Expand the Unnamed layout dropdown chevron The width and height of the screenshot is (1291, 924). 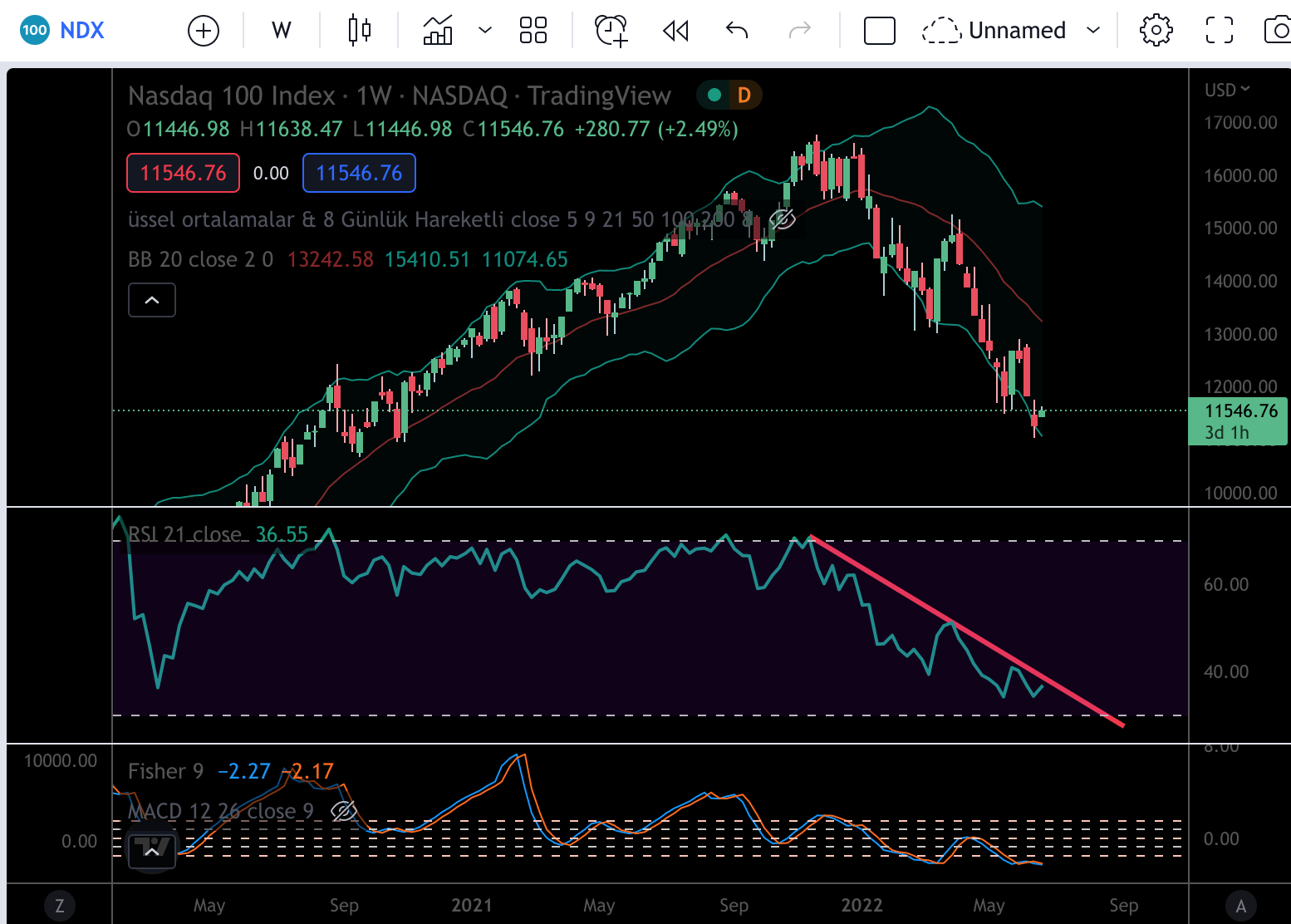[x=1093, y=31]
